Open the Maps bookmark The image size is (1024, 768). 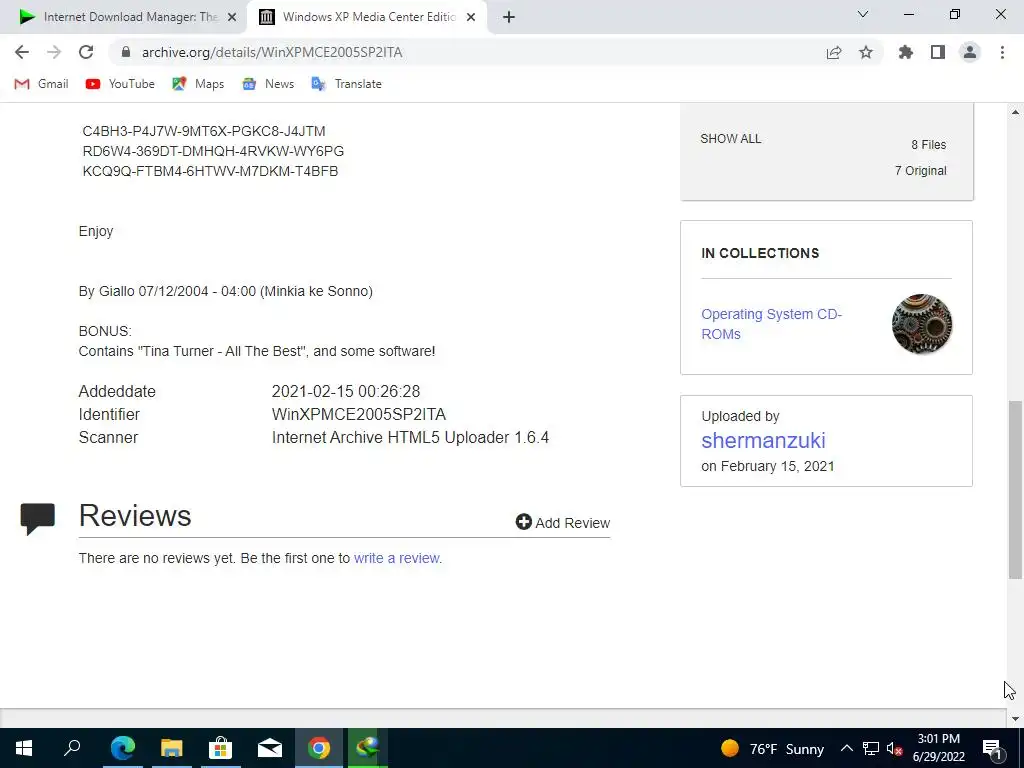point(199,84)
